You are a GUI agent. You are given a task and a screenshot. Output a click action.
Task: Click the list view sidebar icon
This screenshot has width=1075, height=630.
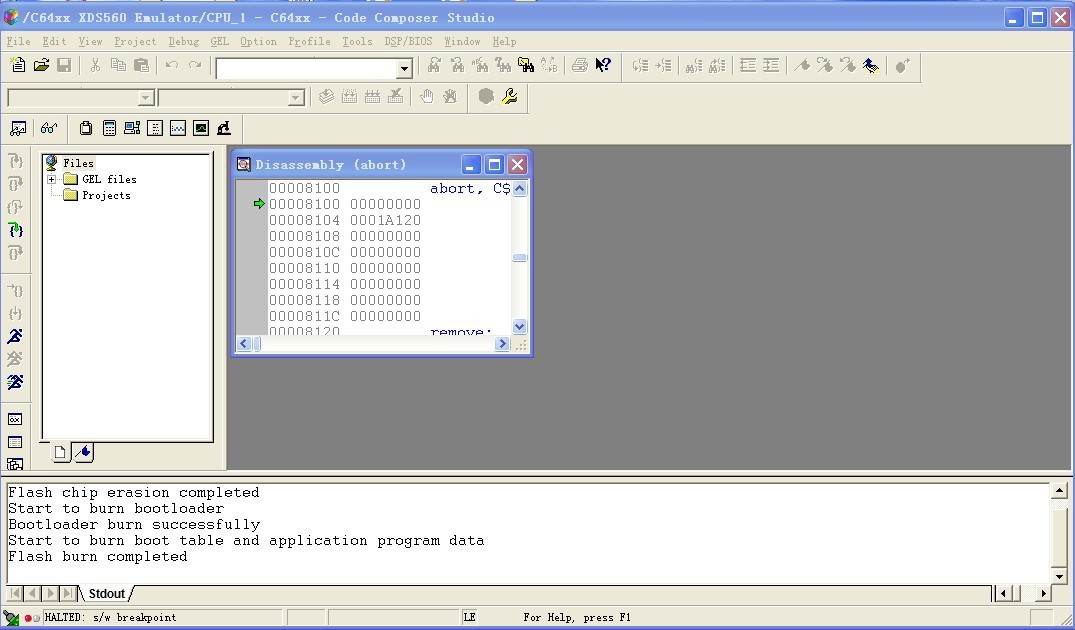(x=15, y=442)
